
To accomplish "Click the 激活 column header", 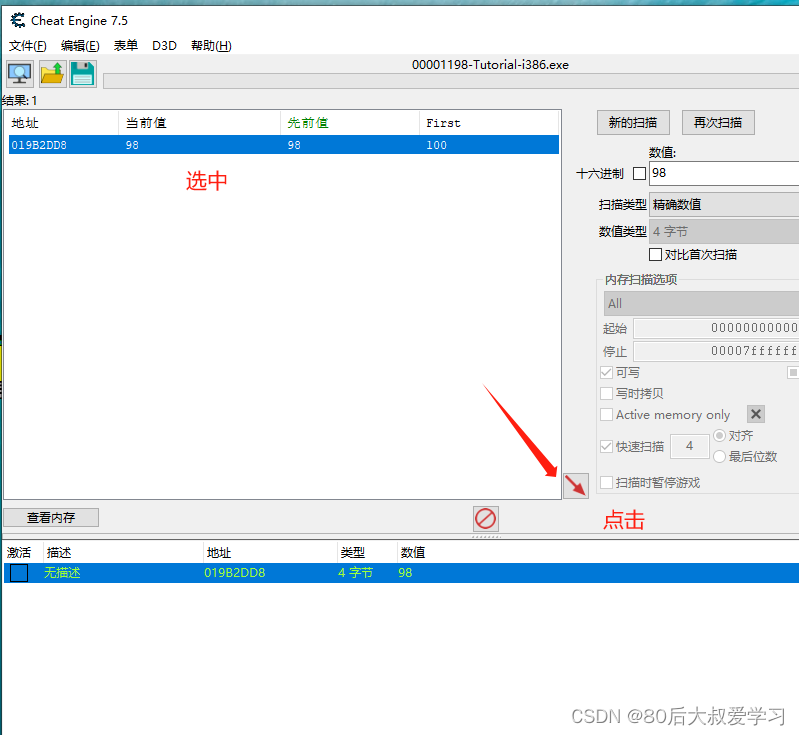I will (19, 553).
